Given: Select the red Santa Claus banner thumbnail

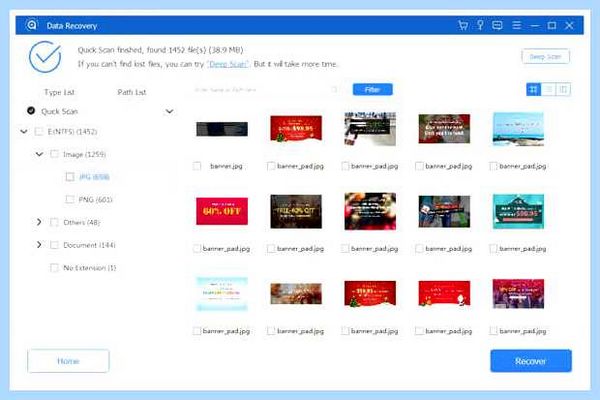Looking at the screenshot, I should click(x=444, y=294).
